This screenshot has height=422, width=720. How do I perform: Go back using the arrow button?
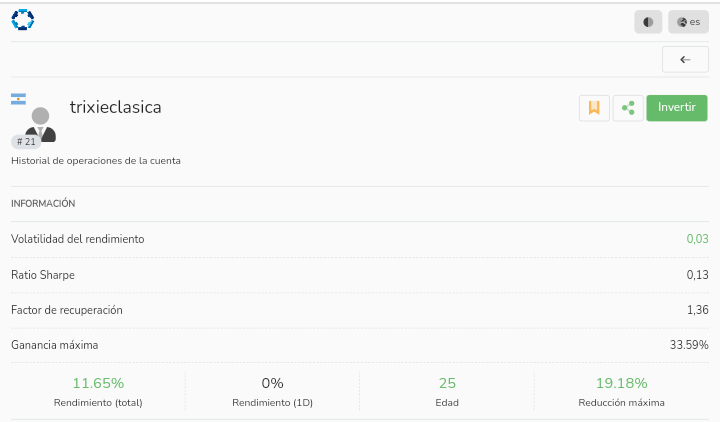tap(685, 59)
